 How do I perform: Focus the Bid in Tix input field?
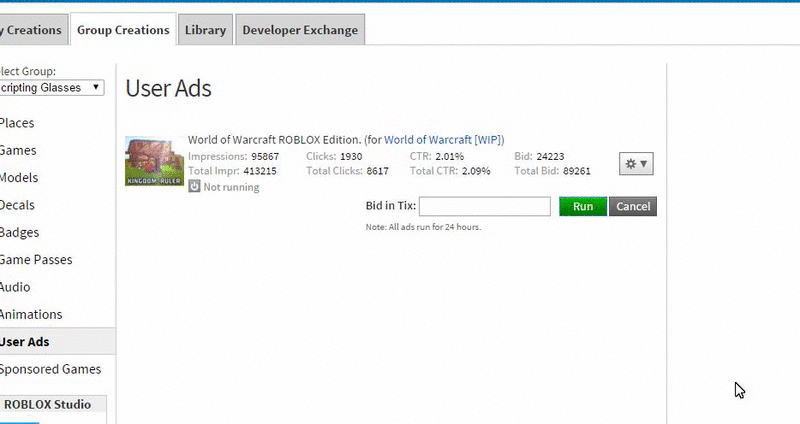[485, 207]
